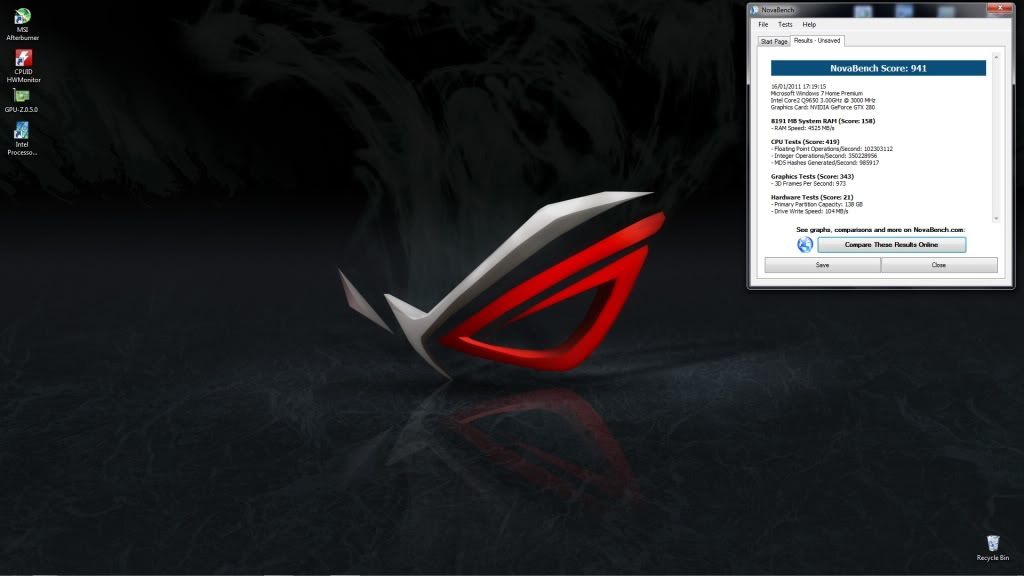Click the NovaBench Score: 941 banner

click(878, 68)
